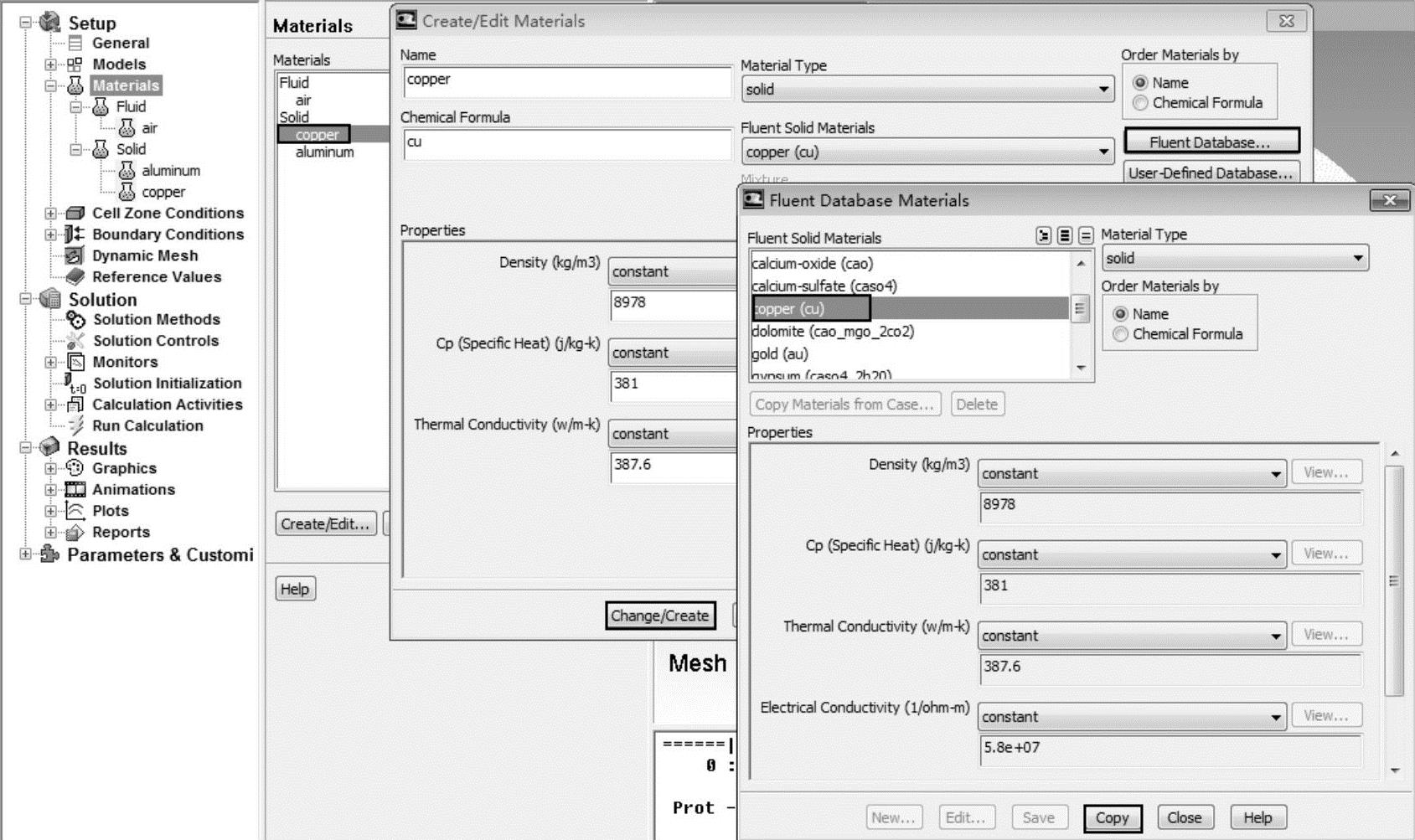The width and height of the screenshot is (1415, 840).
Task: Click the Solution Initialization icon
Action: [75, 384]
